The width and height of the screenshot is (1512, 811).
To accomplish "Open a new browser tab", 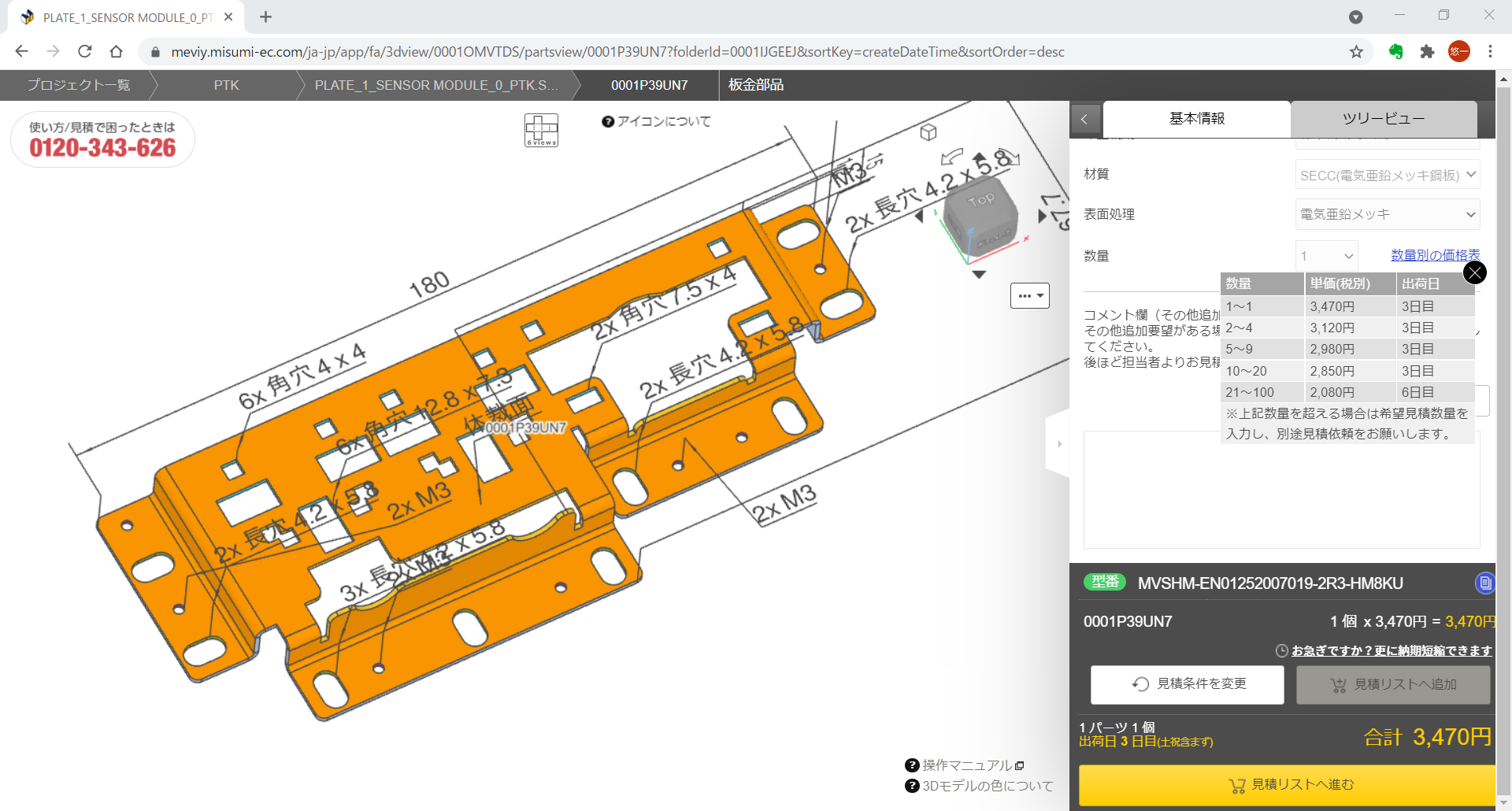I will coord(265,17).
